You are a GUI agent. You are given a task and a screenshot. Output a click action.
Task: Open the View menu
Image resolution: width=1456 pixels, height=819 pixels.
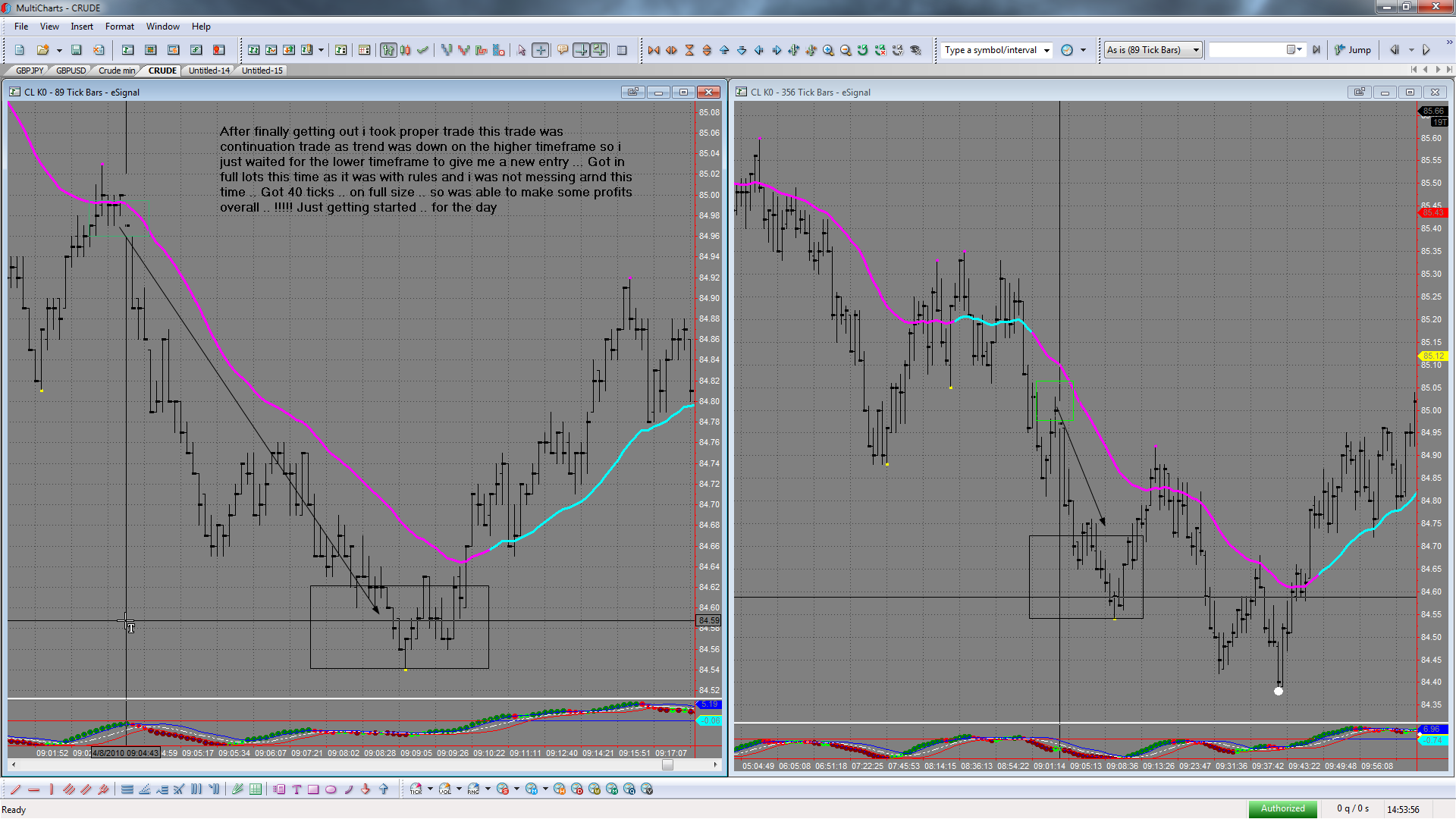[49, 27]
